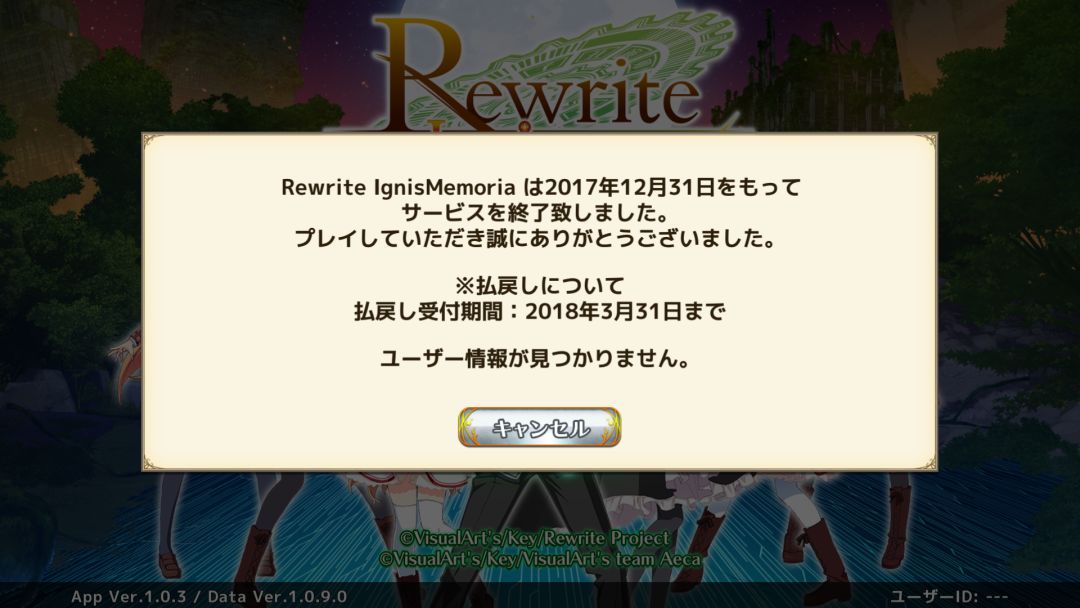1080x608 pixels.
Task: Click the refund period 2018年3月31日まで line
Action: tap(539, 311)
